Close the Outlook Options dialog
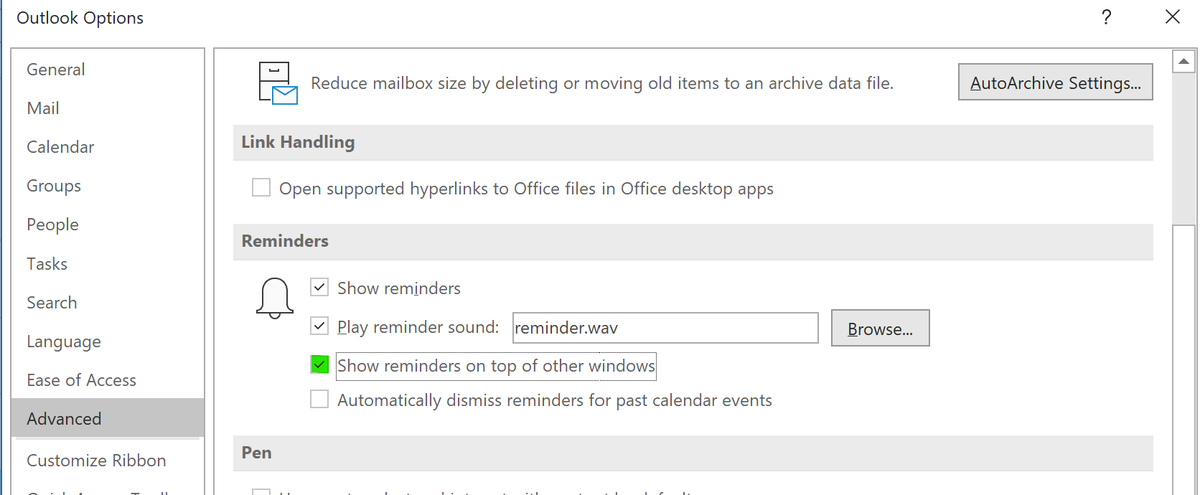 coord(1172,17)
